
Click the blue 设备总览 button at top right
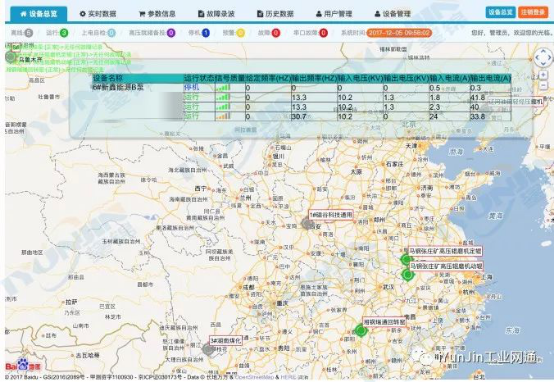500,12
